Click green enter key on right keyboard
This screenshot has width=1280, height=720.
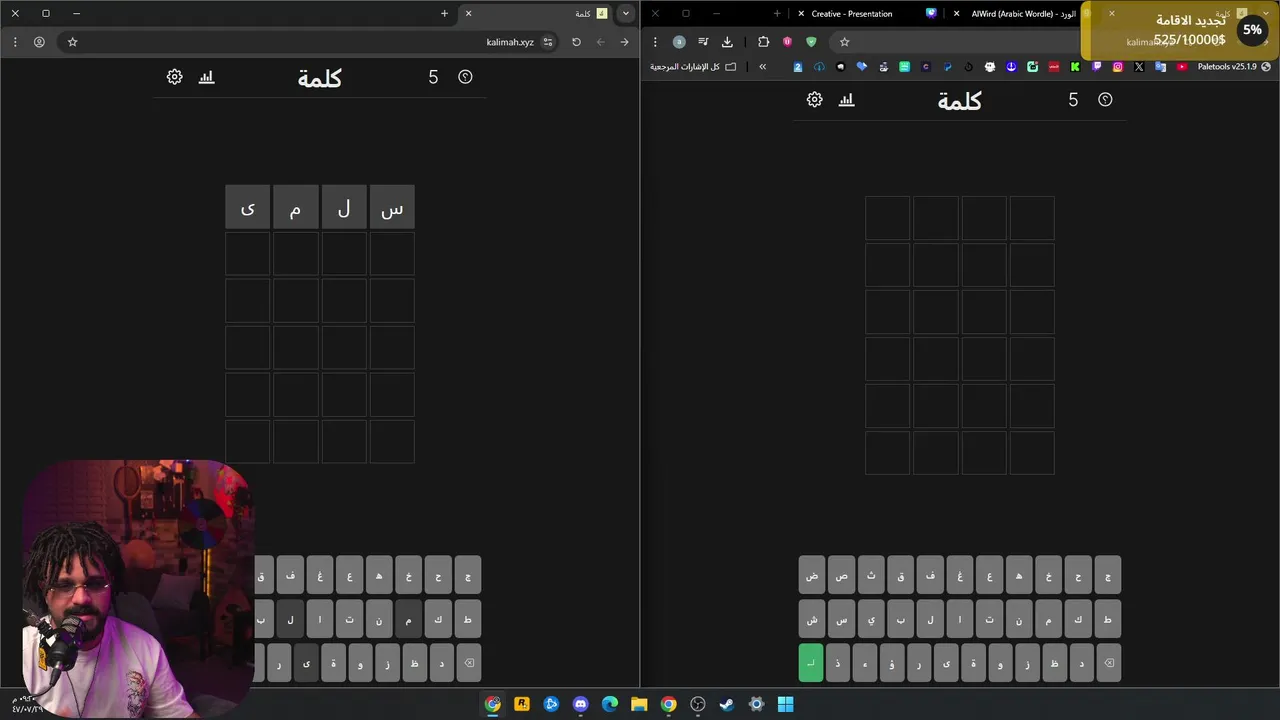(811, 663)
